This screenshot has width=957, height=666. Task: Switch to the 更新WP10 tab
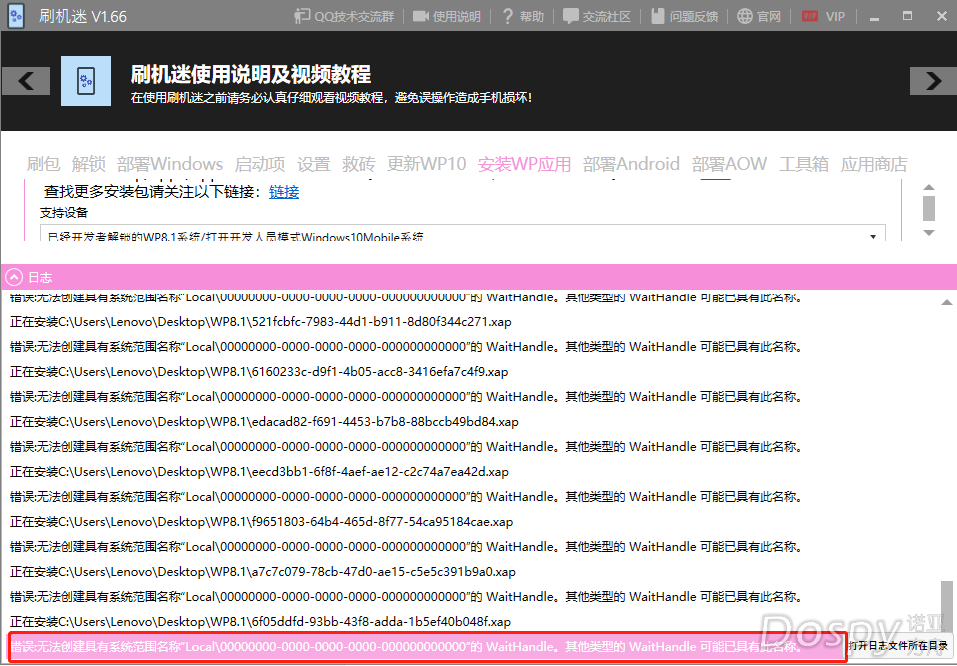[427, 164]
